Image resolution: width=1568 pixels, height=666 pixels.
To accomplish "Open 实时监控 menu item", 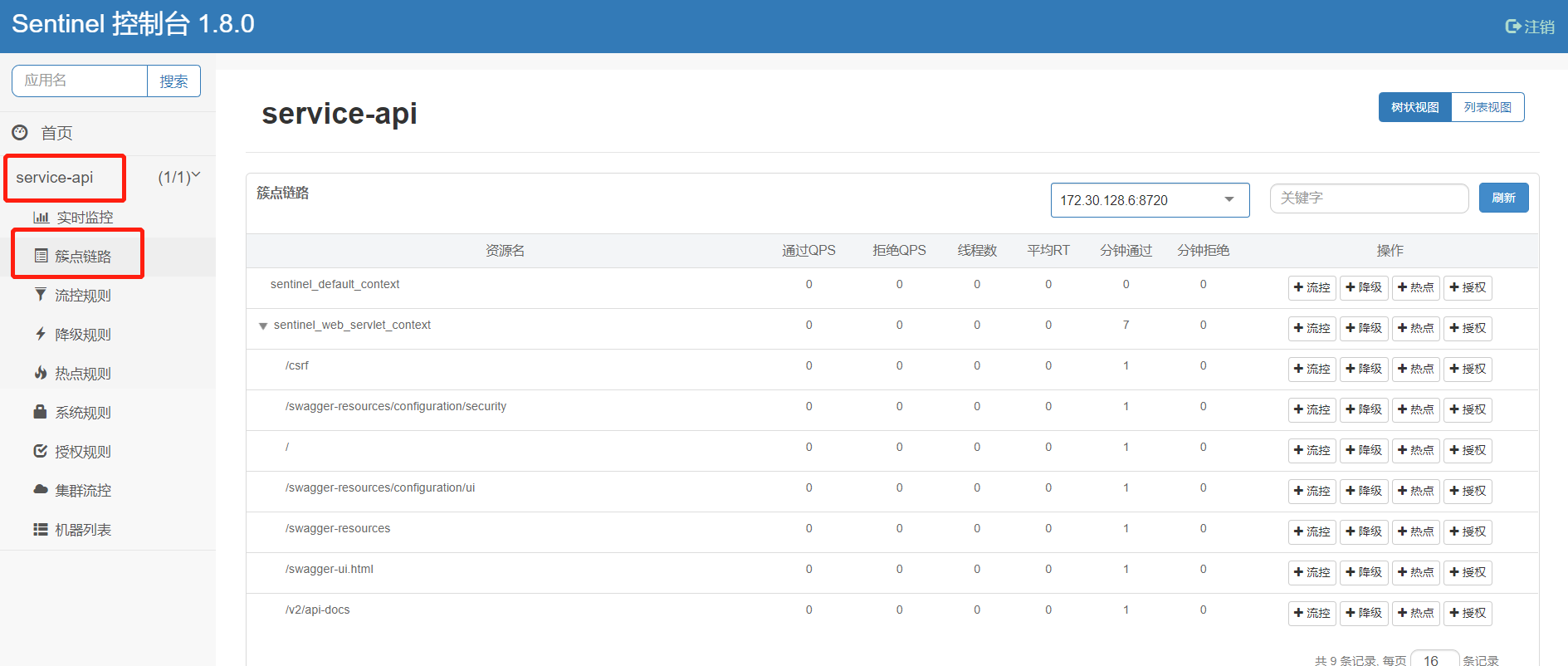I will (85, 218).
